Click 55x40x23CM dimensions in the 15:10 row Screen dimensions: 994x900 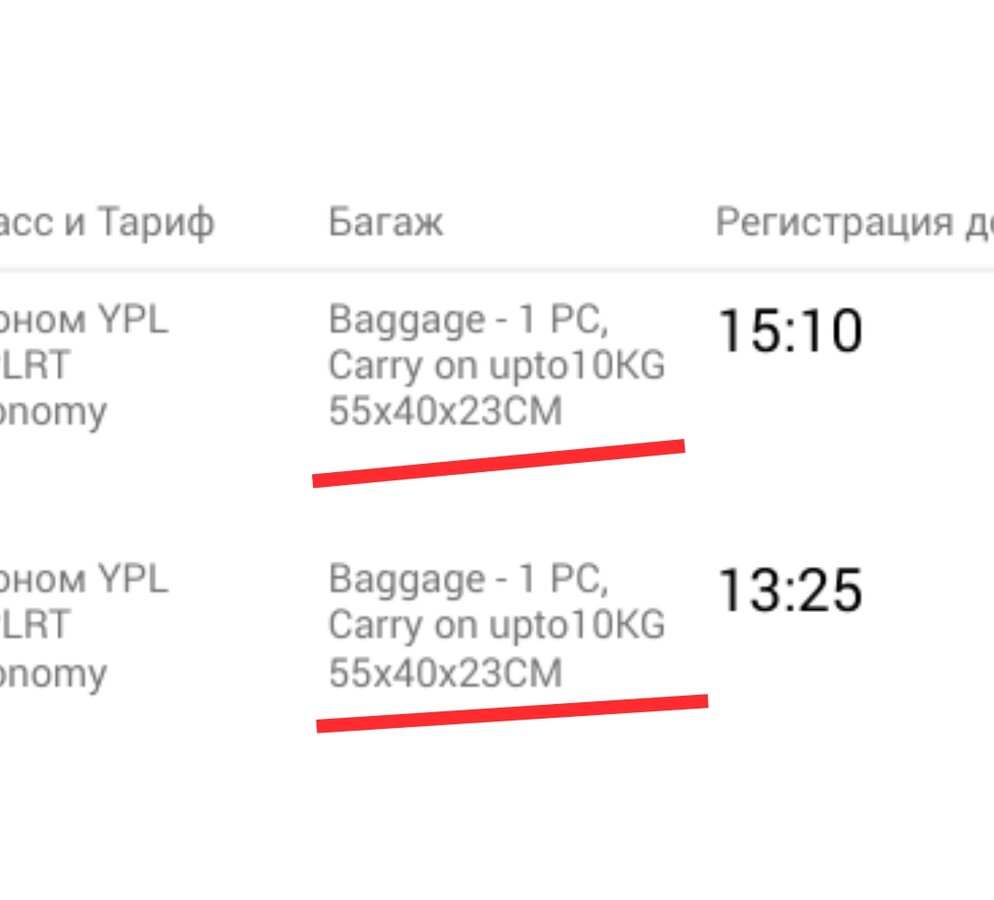pos(445,411)
